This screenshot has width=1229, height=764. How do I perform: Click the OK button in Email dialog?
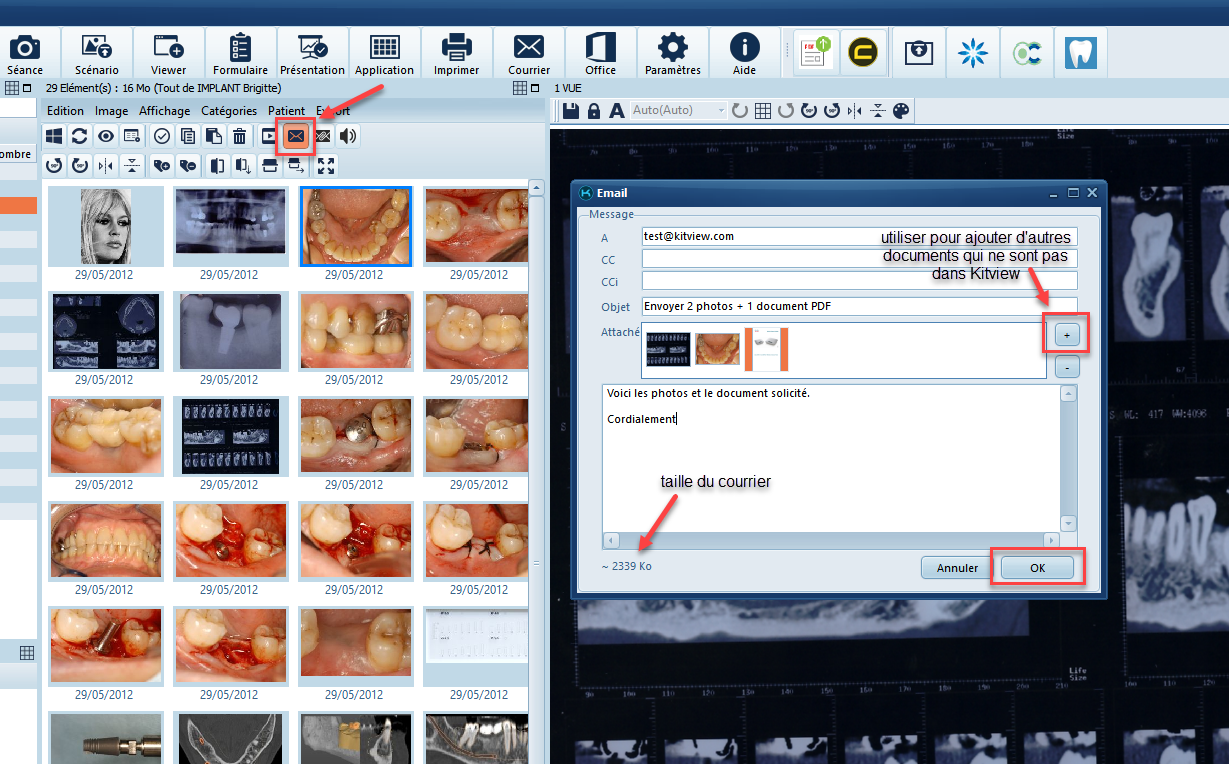1037,568
